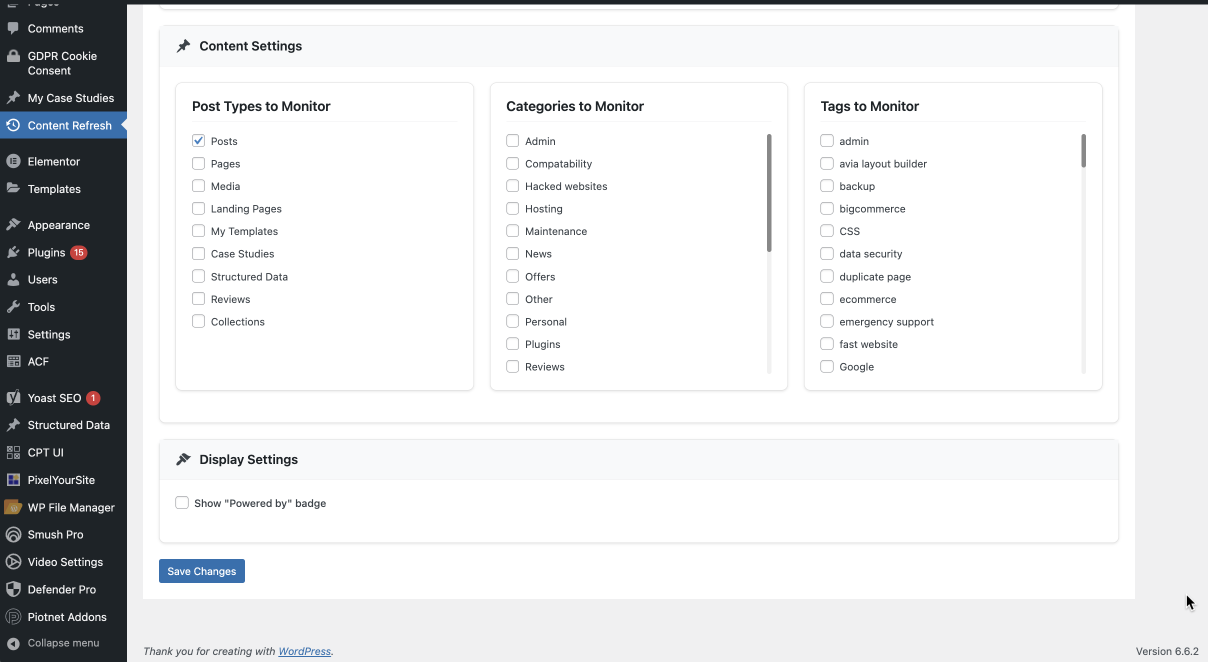
Task: Click the Tools wrench icon
Action: [x=13, y=307]
